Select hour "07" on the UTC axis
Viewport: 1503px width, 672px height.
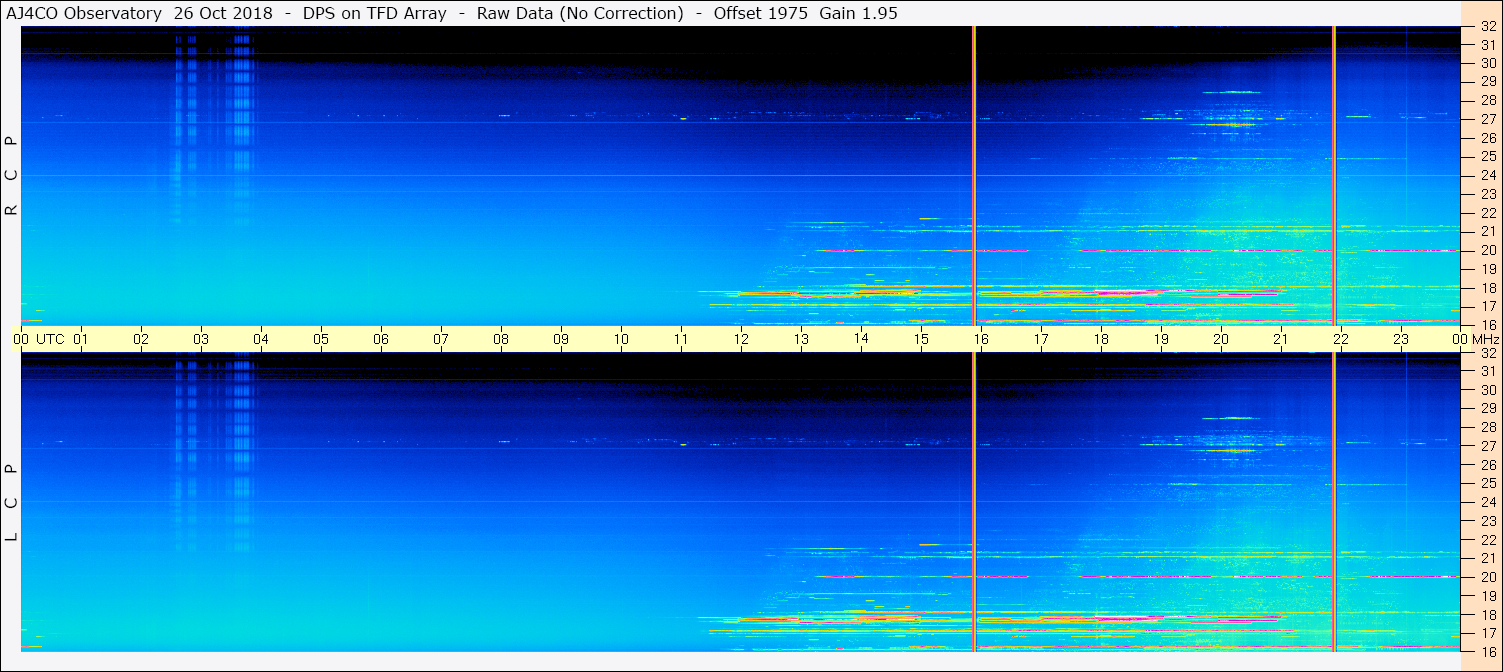point(441,339)
